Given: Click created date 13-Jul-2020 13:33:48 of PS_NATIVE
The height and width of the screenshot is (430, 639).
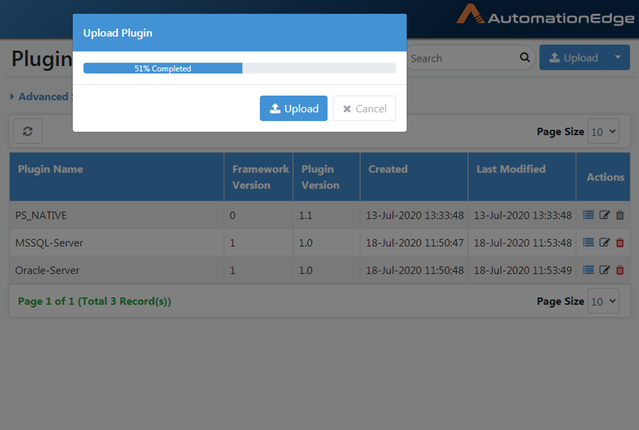Looking at the screenshot, I should [414, 215].
